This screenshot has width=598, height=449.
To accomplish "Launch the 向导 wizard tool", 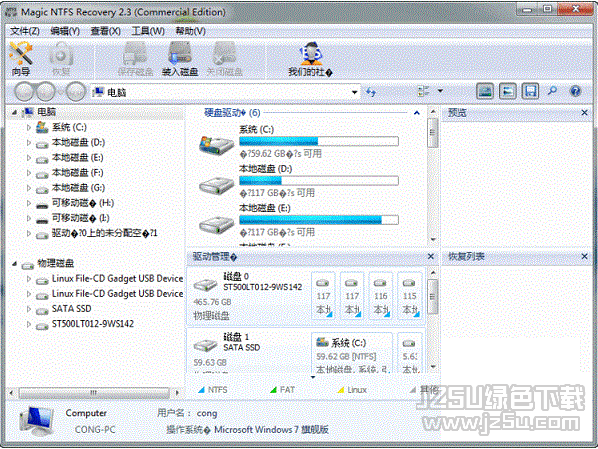I will (x=21, y=59).
